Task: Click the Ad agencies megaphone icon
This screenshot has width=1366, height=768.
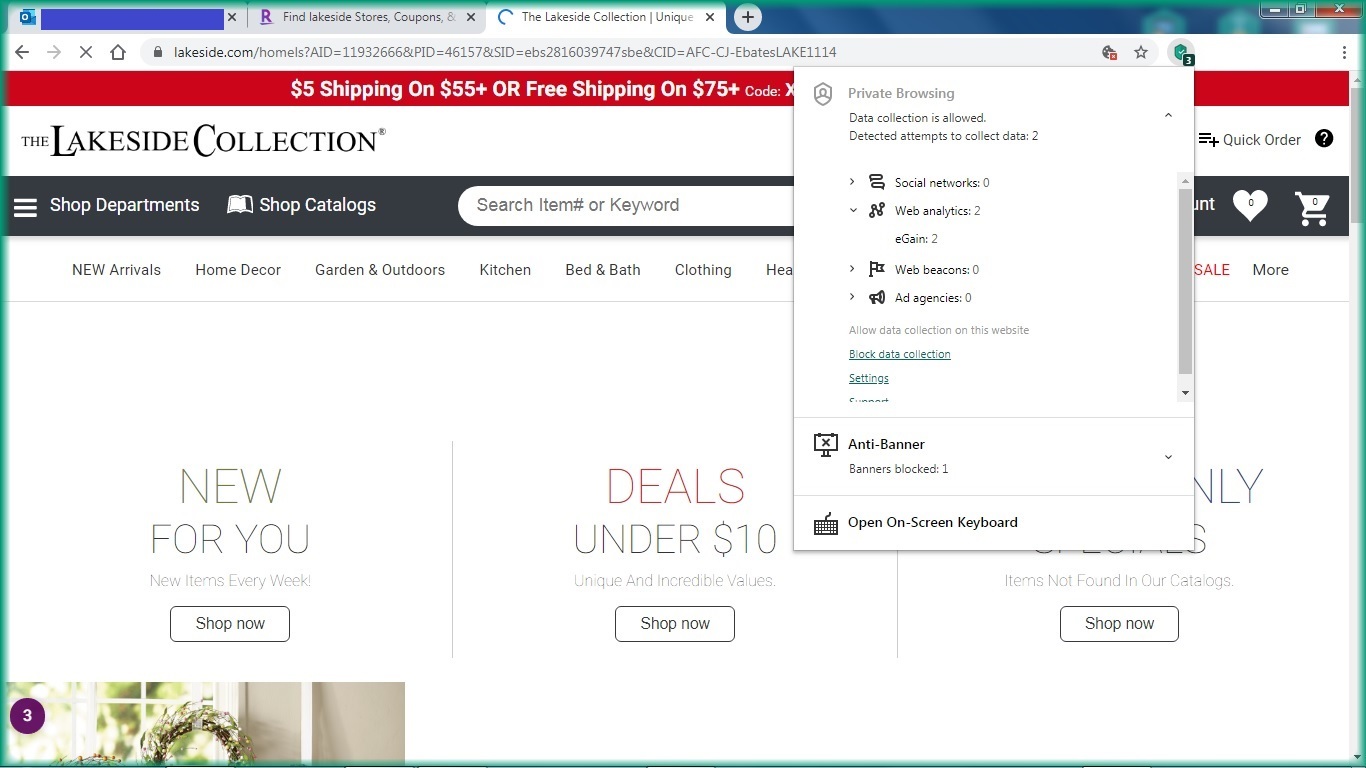Action: click(x=877, y=297)
